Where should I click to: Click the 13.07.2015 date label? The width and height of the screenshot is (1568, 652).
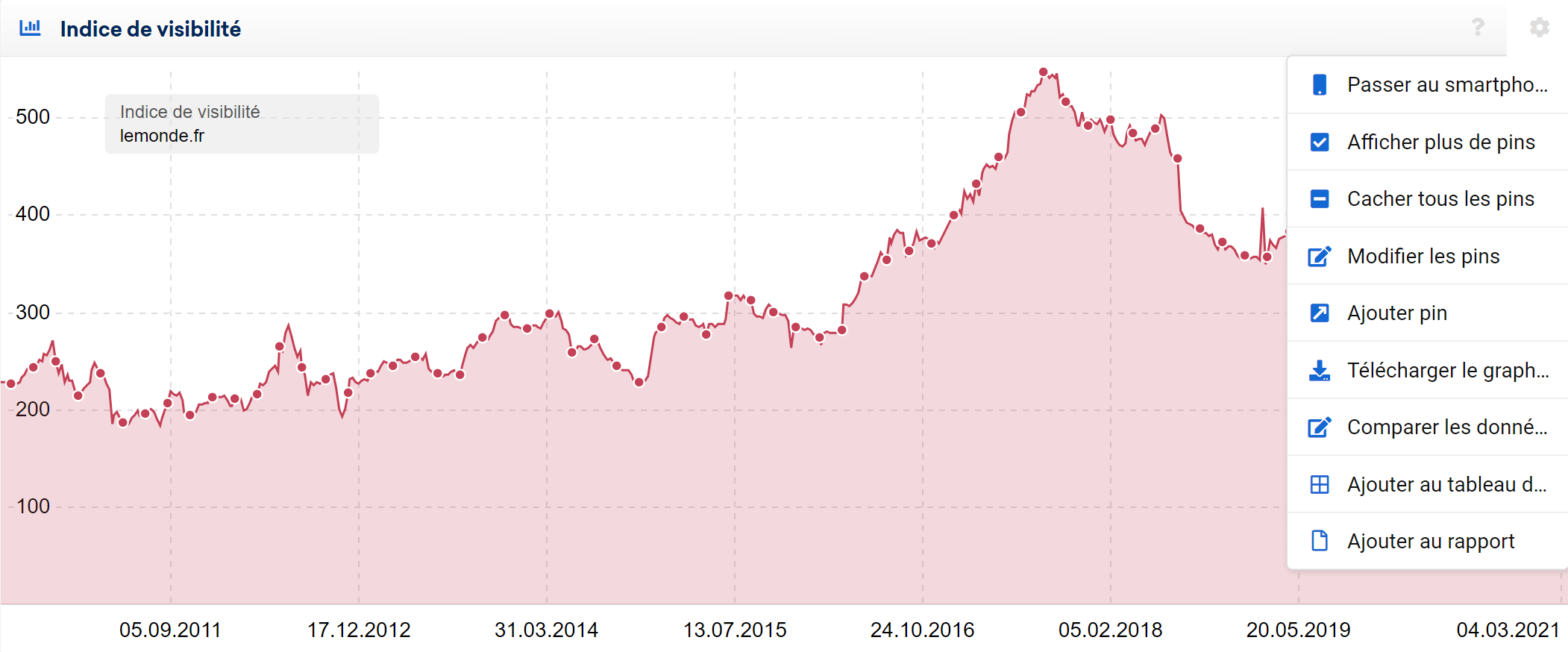click(x=735, y=630)
